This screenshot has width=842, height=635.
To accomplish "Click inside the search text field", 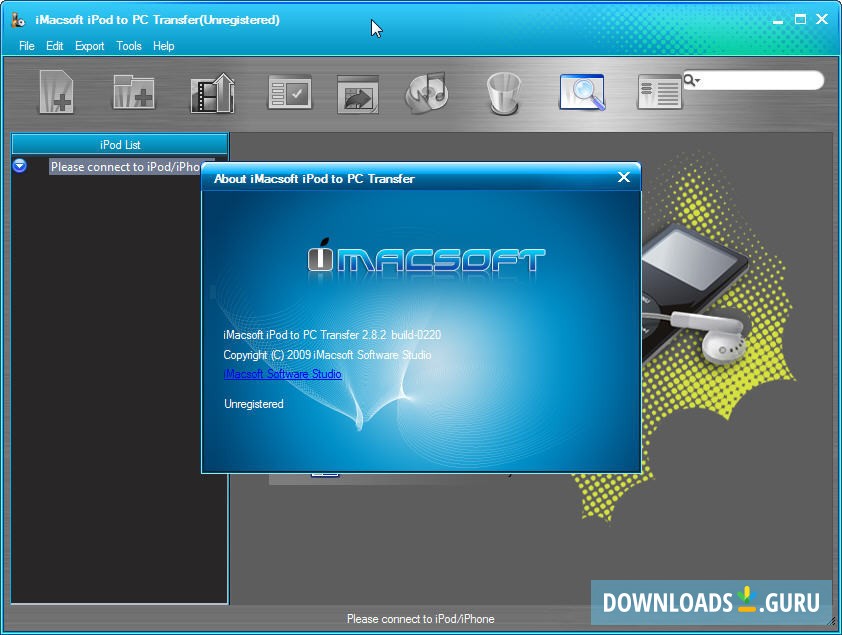I will (x=761, y=81).
